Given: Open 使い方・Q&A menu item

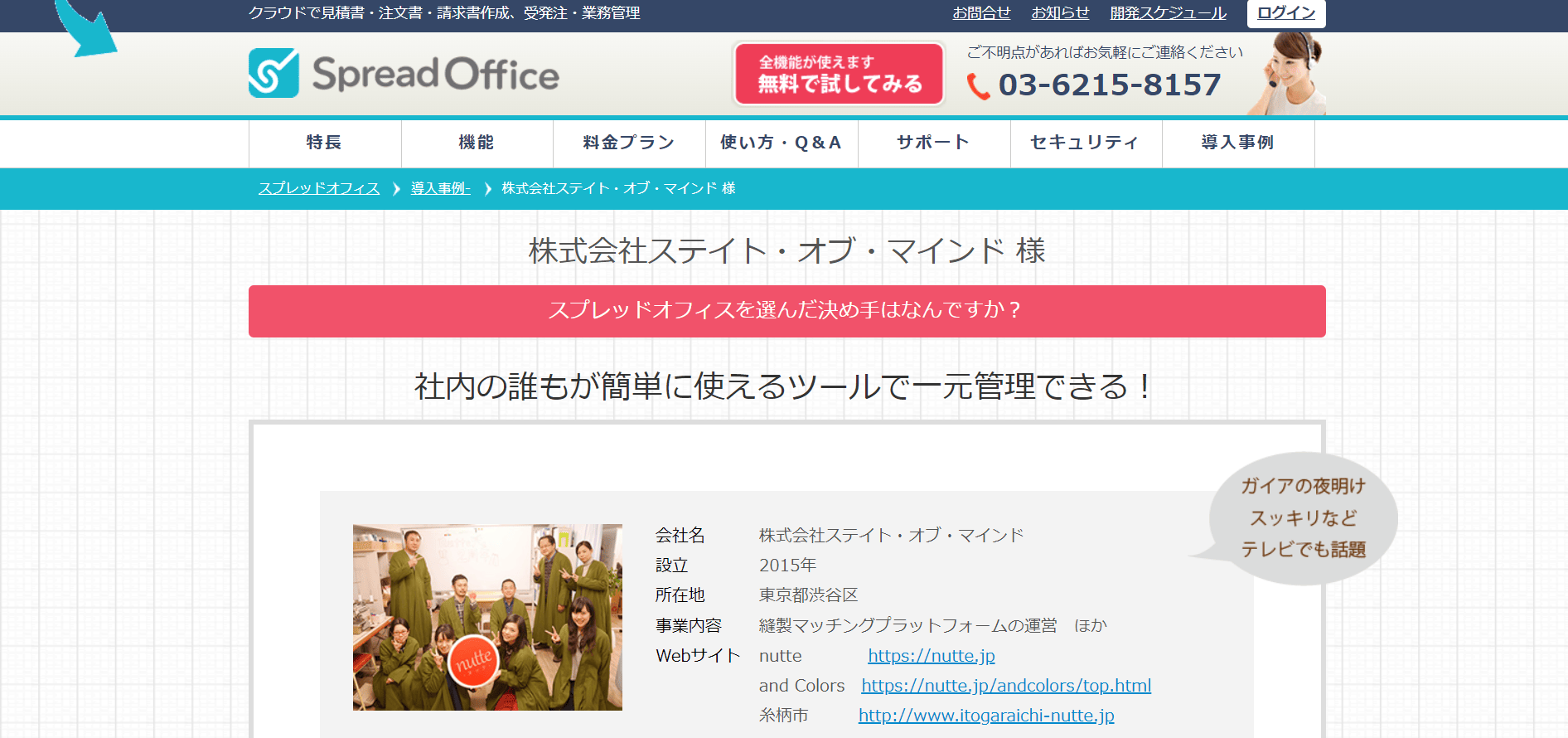Looking at the screenshot, I should pos(782,143).
